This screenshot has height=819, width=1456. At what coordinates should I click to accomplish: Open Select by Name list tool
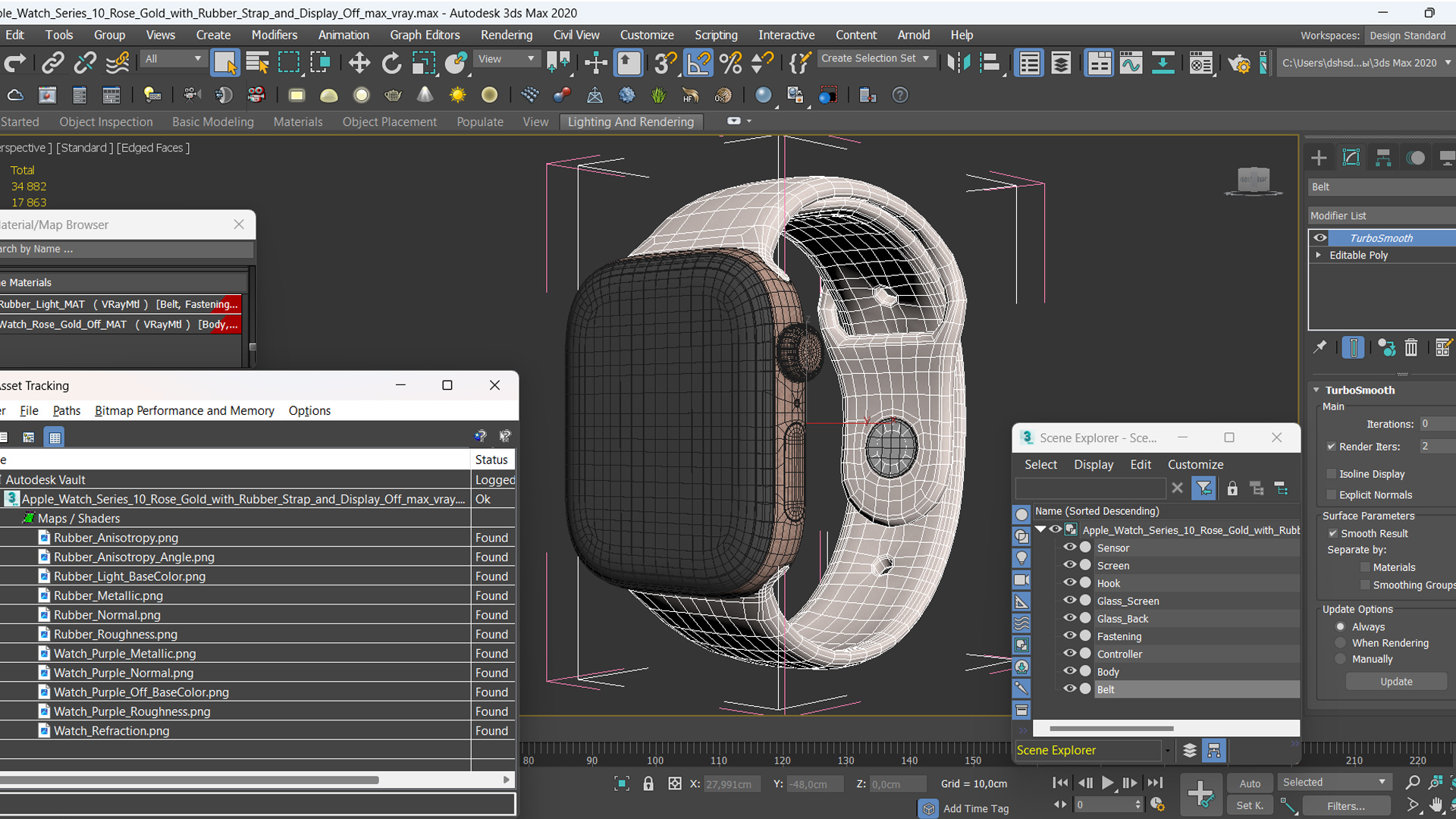(x=258, y=63)
